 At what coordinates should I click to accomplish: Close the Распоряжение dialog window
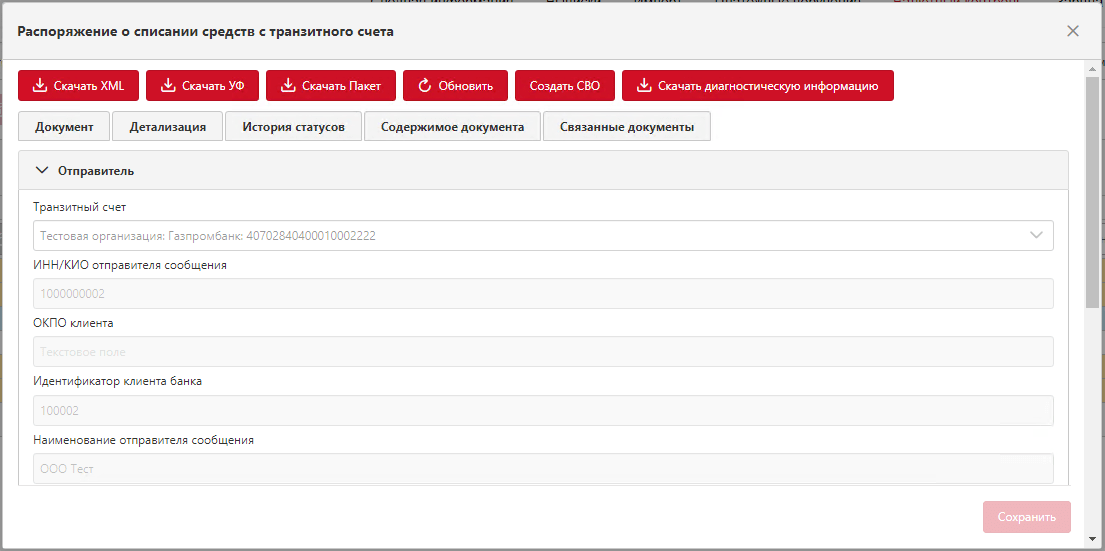(1073, 31)
